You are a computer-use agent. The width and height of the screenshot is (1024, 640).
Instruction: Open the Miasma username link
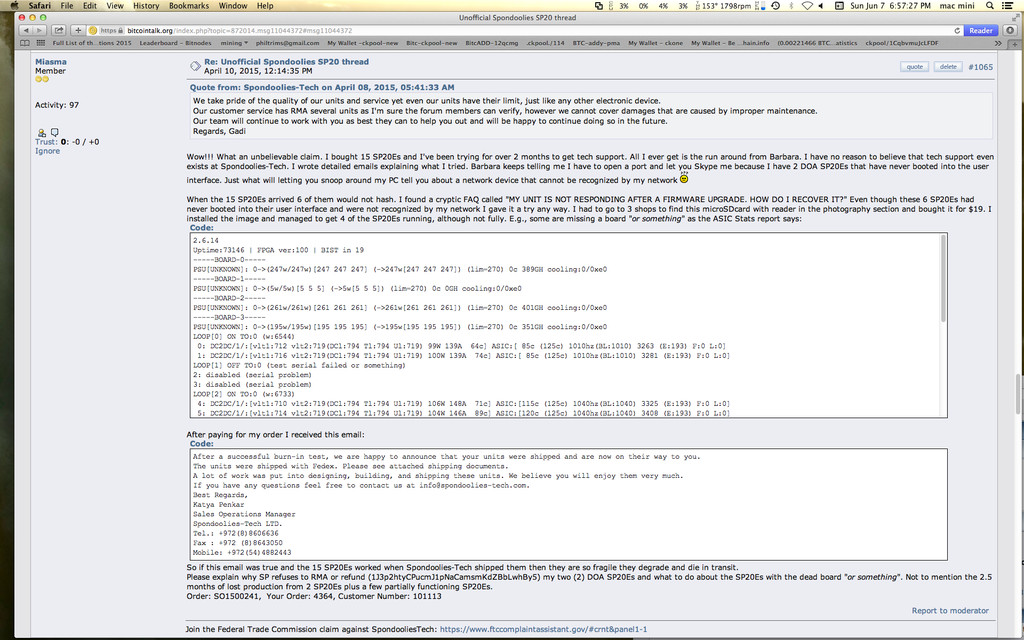pyautogui.click(x=51, y=62)
